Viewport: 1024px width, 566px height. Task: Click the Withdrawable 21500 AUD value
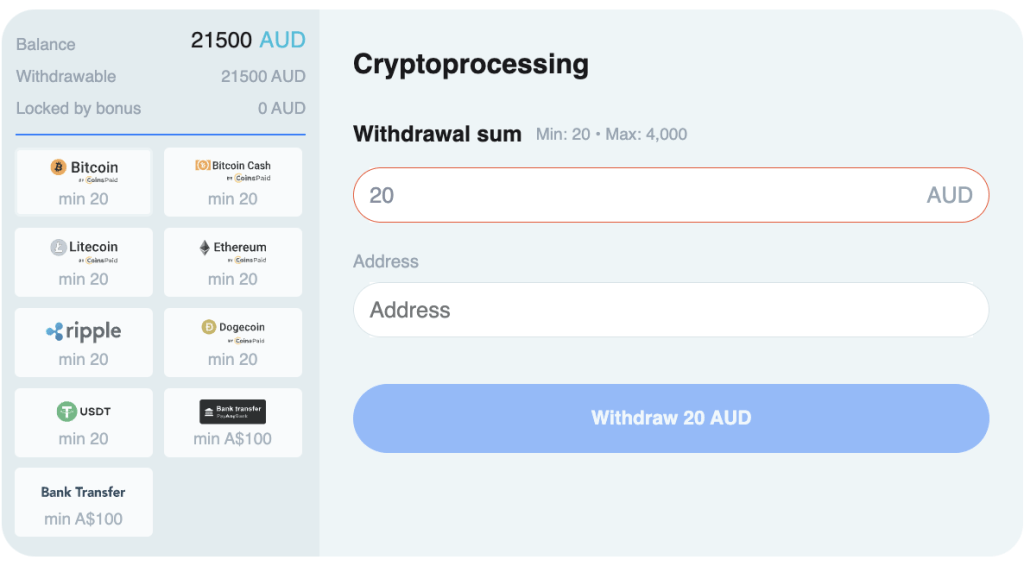click(263, 76)
